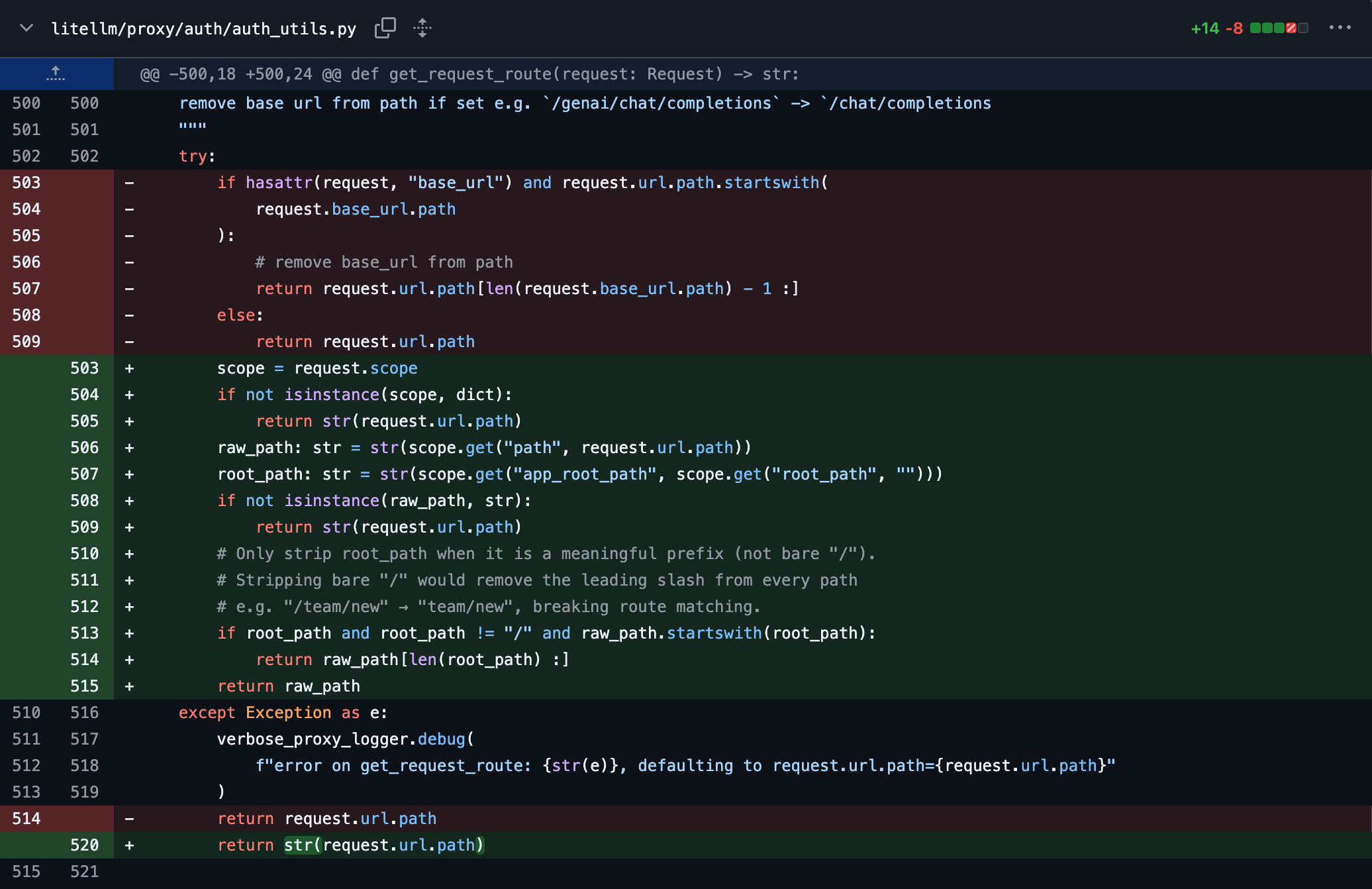Viewport: 1372px width, 889px height.
Task: Click minus marker on deleted line 507
Action: point(130,289)
